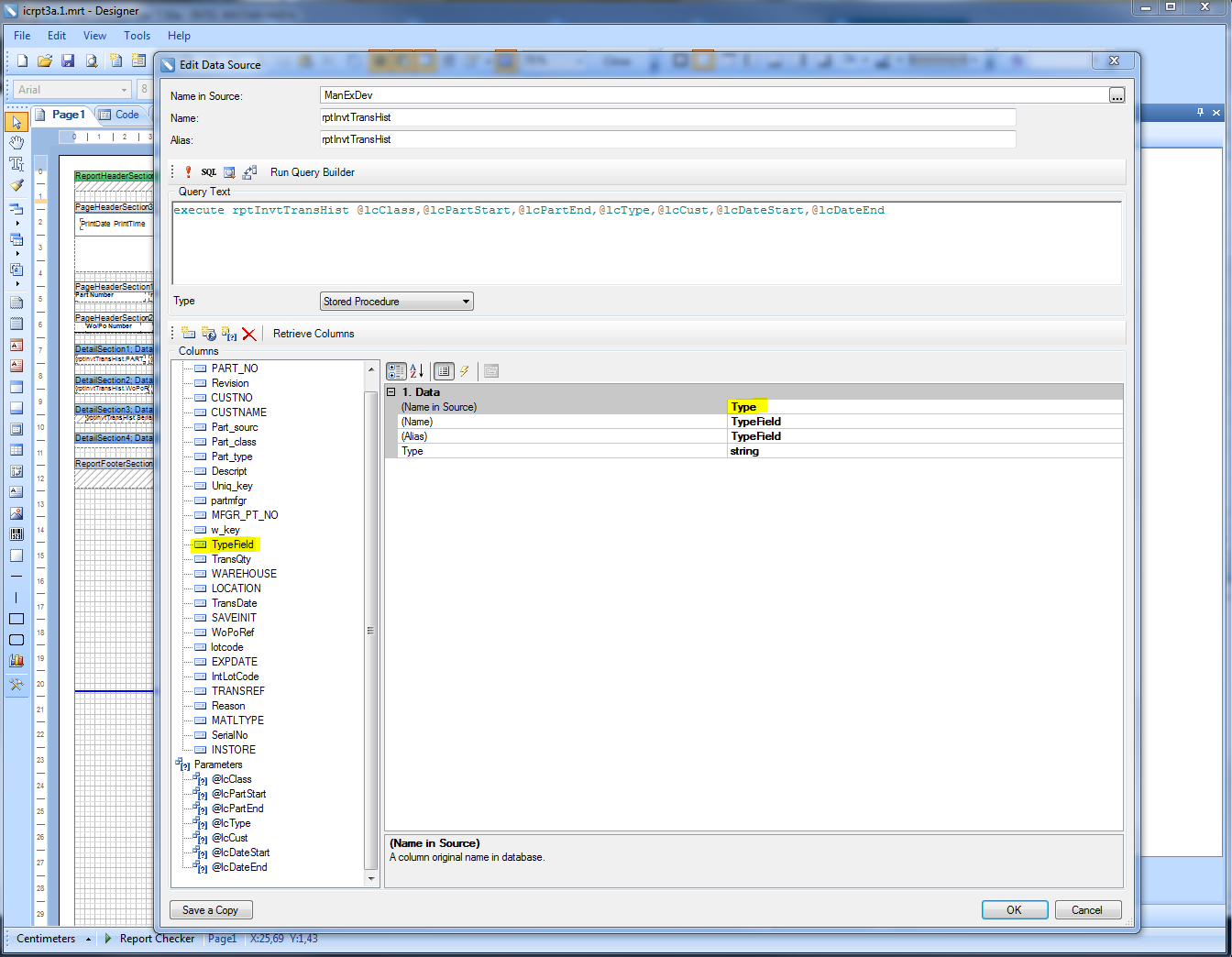
Task: Execute query with red exclamation icon
Action: 188,172
